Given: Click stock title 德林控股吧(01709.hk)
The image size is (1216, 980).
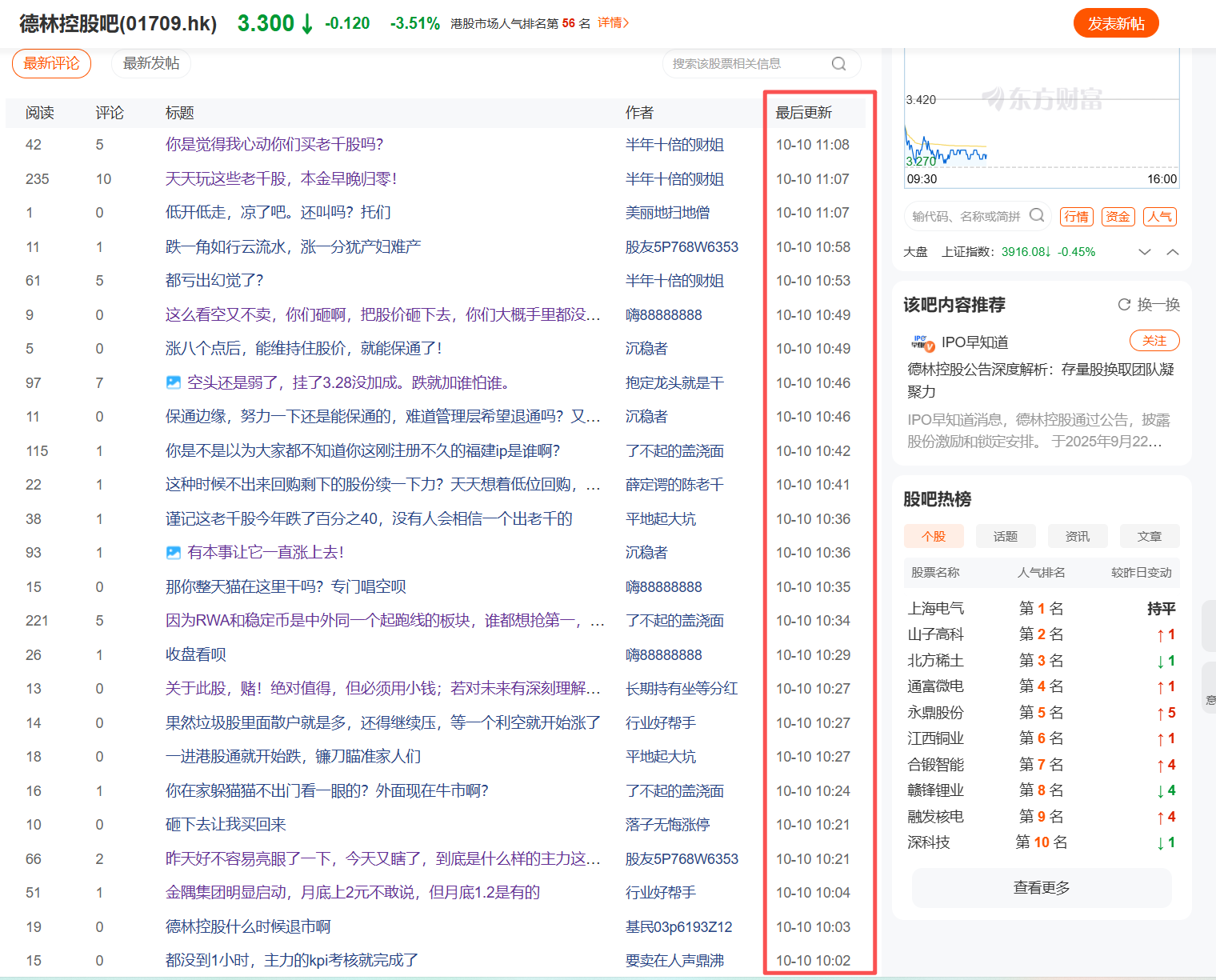Looking at the screenshot, I should [118, 23].
